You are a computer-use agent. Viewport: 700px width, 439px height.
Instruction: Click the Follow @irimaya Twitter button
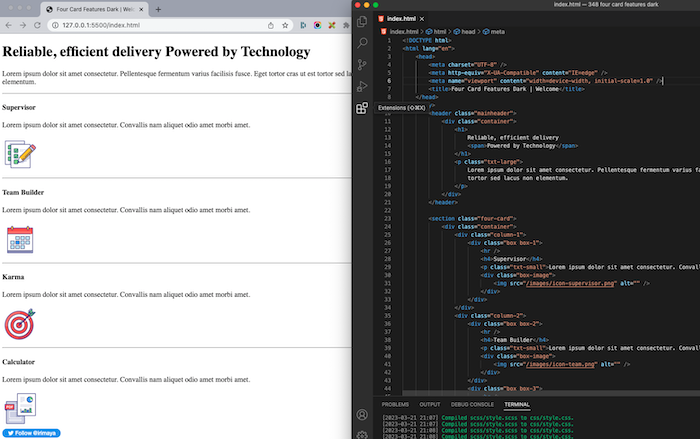[x=31, y=433]
